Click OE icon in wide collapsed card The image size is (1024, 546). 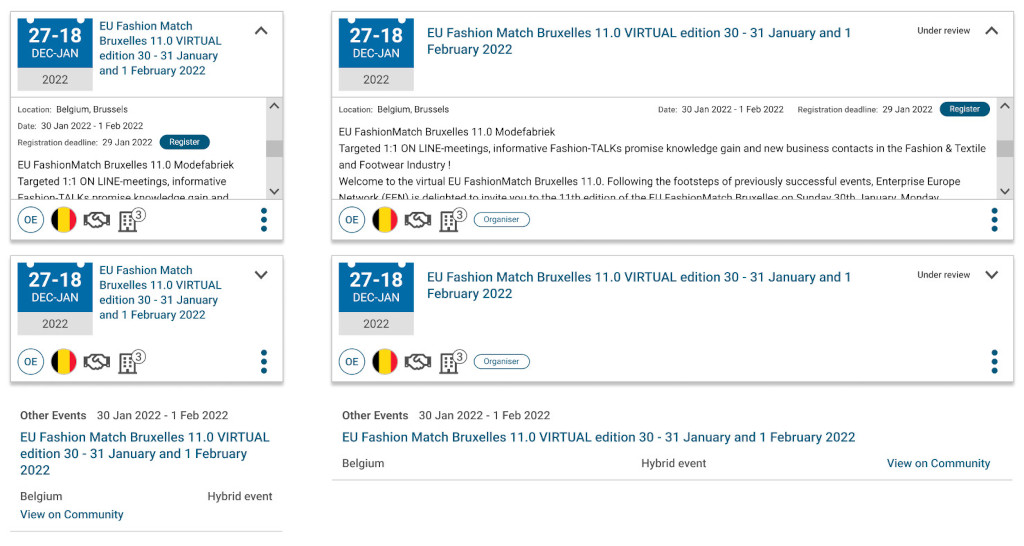click(352, 362)
